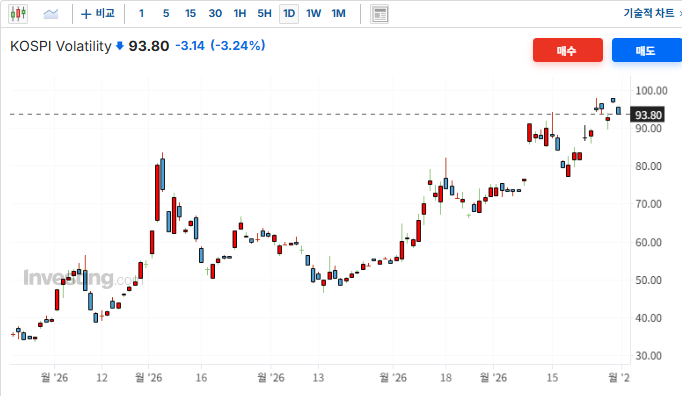This screenshot has height=396, width=682.
Task: Click the 15 date axis label
Action: [x=552, y=378]
